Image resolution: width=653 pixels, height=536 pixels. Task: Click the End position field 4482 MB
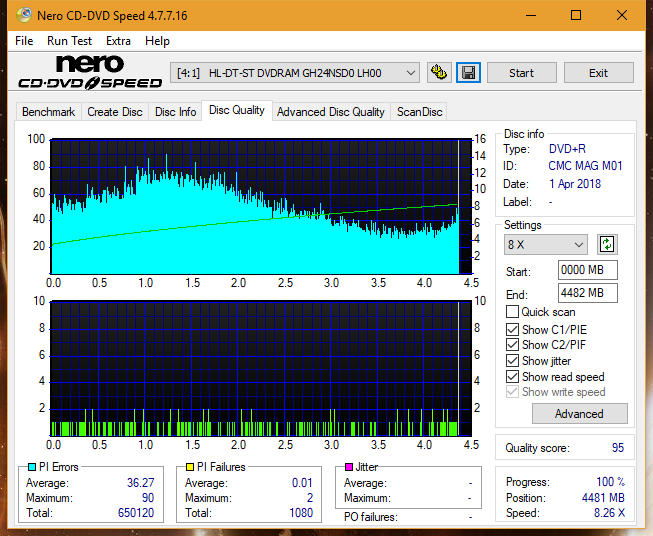(x=587, y=293)
